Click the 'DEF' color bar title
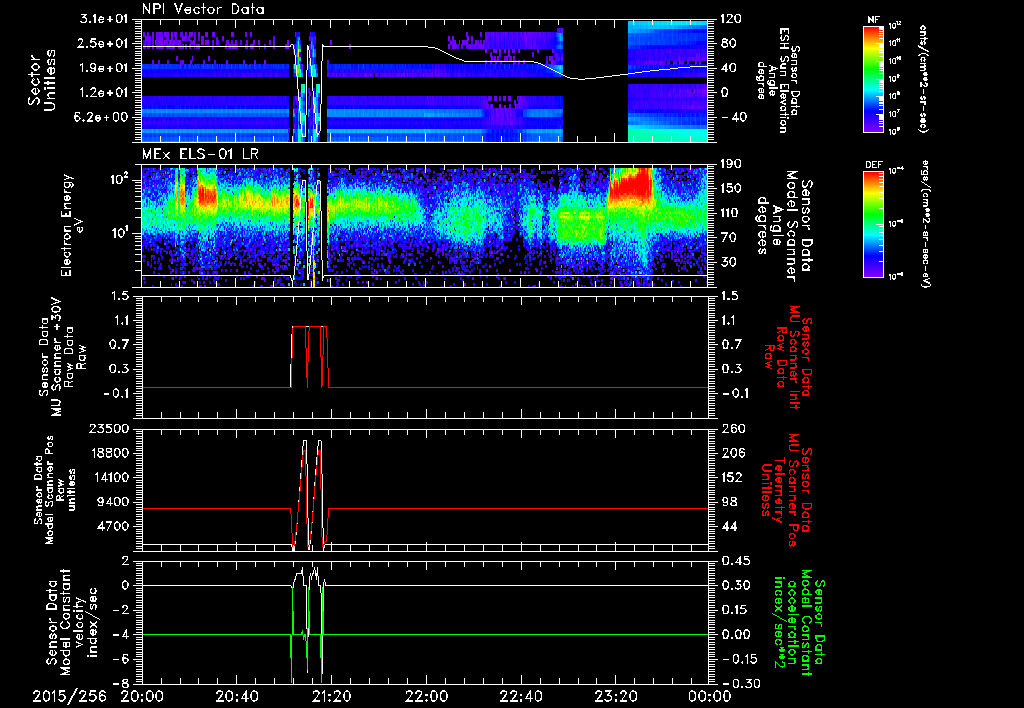 coord(874,165)
